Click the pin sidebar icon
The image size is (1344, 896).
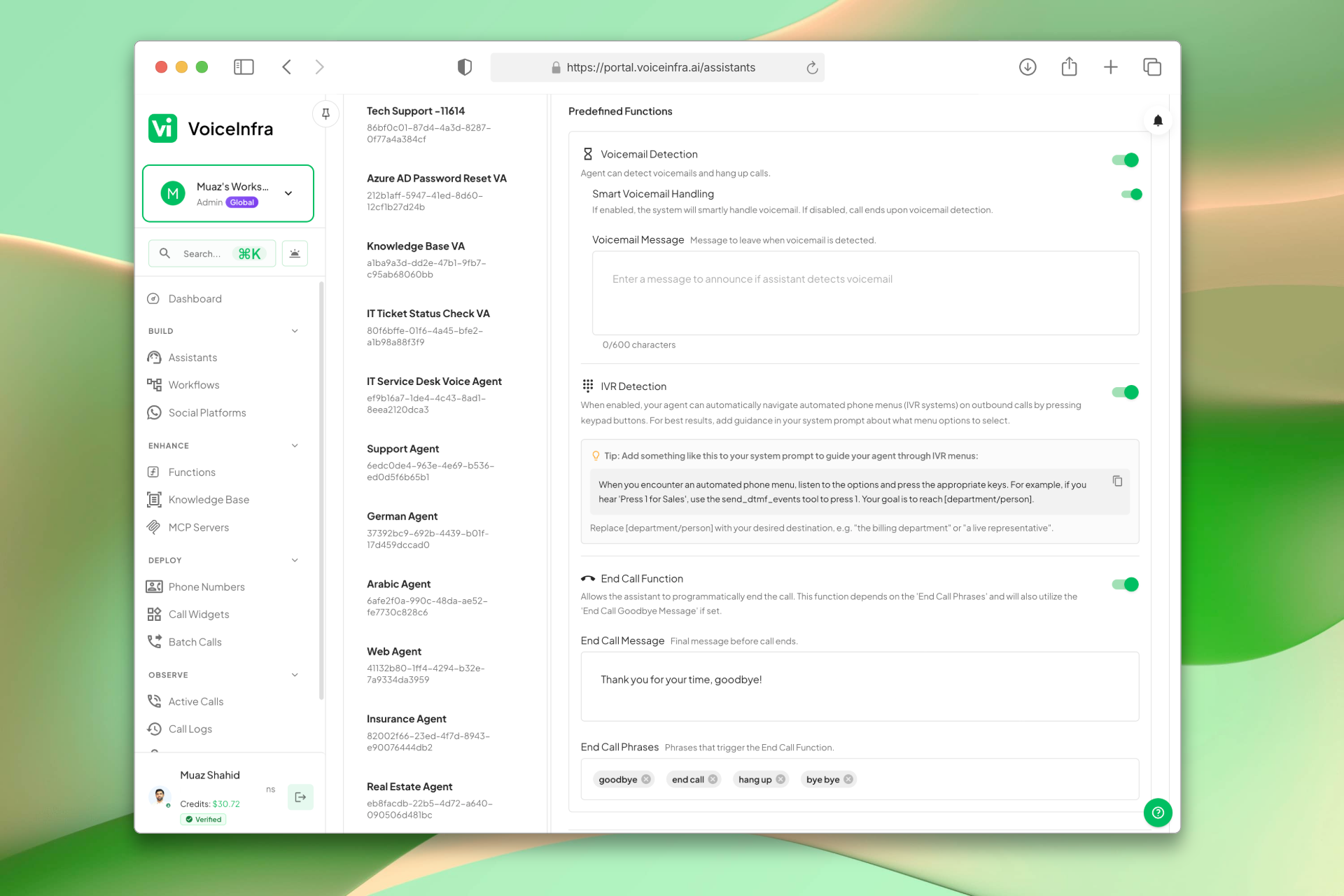[325, 113]
